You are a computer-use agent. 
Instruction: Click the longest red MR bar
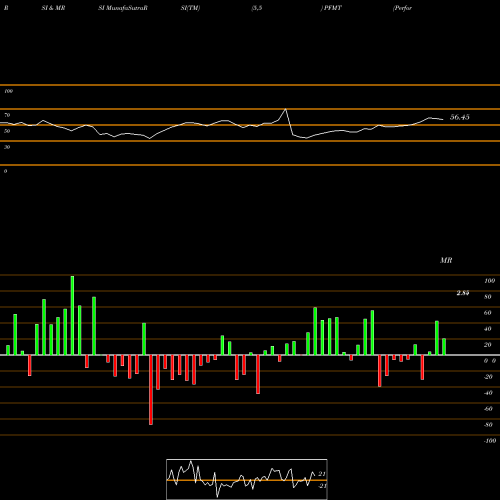point(151,390)
